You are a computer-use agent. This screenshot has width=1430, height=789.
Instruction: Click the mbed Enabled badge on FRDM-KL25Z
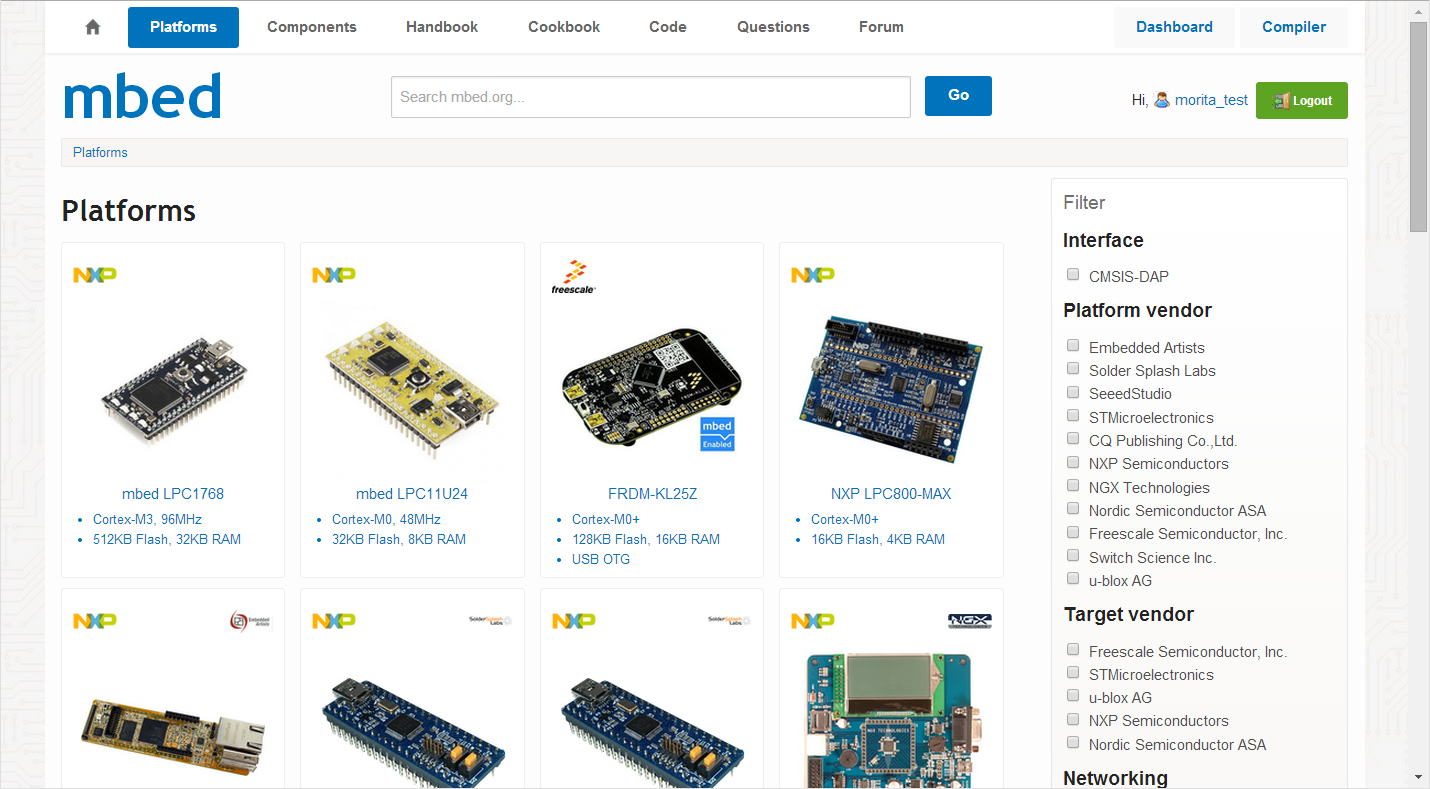[717, 433]
